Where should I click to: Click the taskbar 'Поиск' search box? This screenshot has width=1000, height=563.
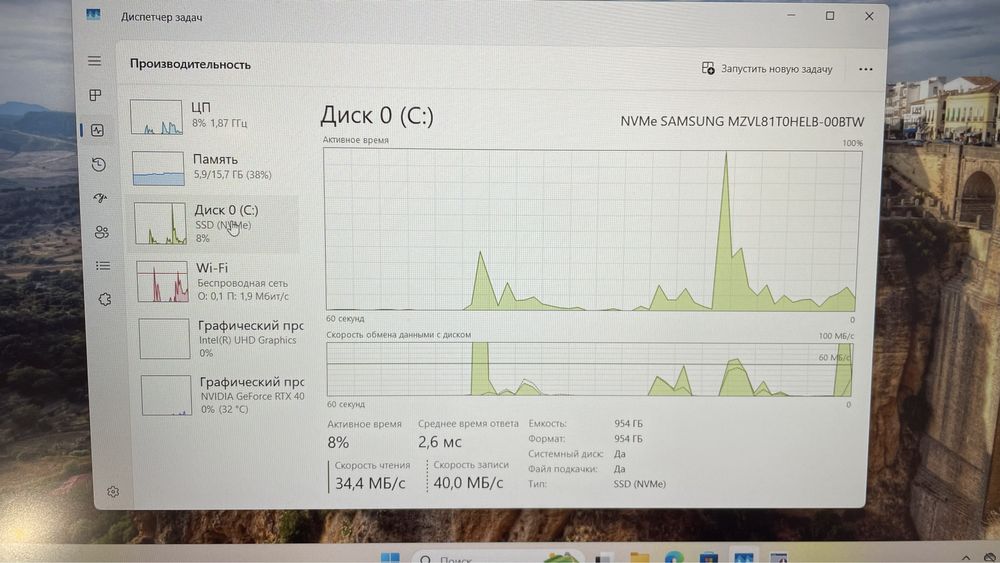(x=497, y=556)
